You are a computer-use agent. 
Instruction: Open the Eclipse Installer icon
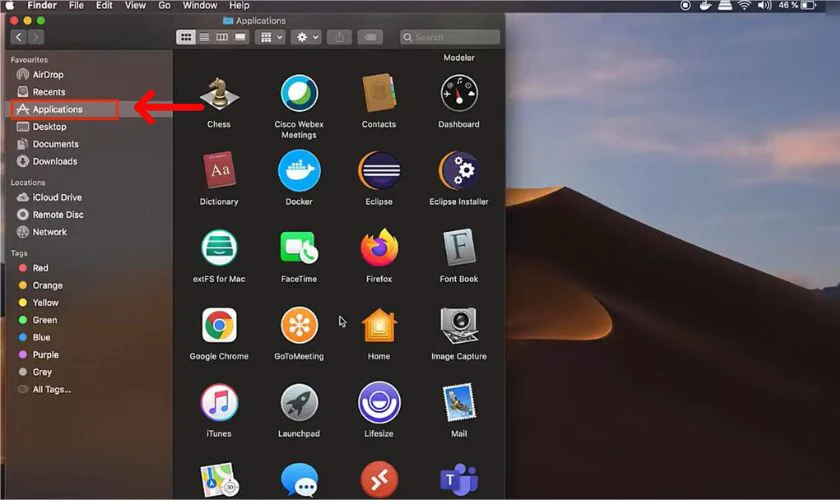coord(459,171)
